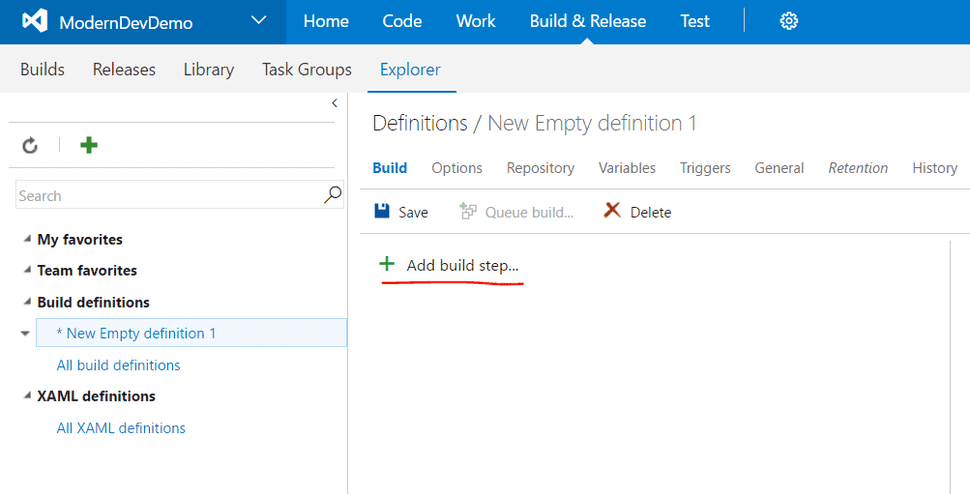970x494 pixels.
Task: Open the Test hub
Action: point(695,21)
